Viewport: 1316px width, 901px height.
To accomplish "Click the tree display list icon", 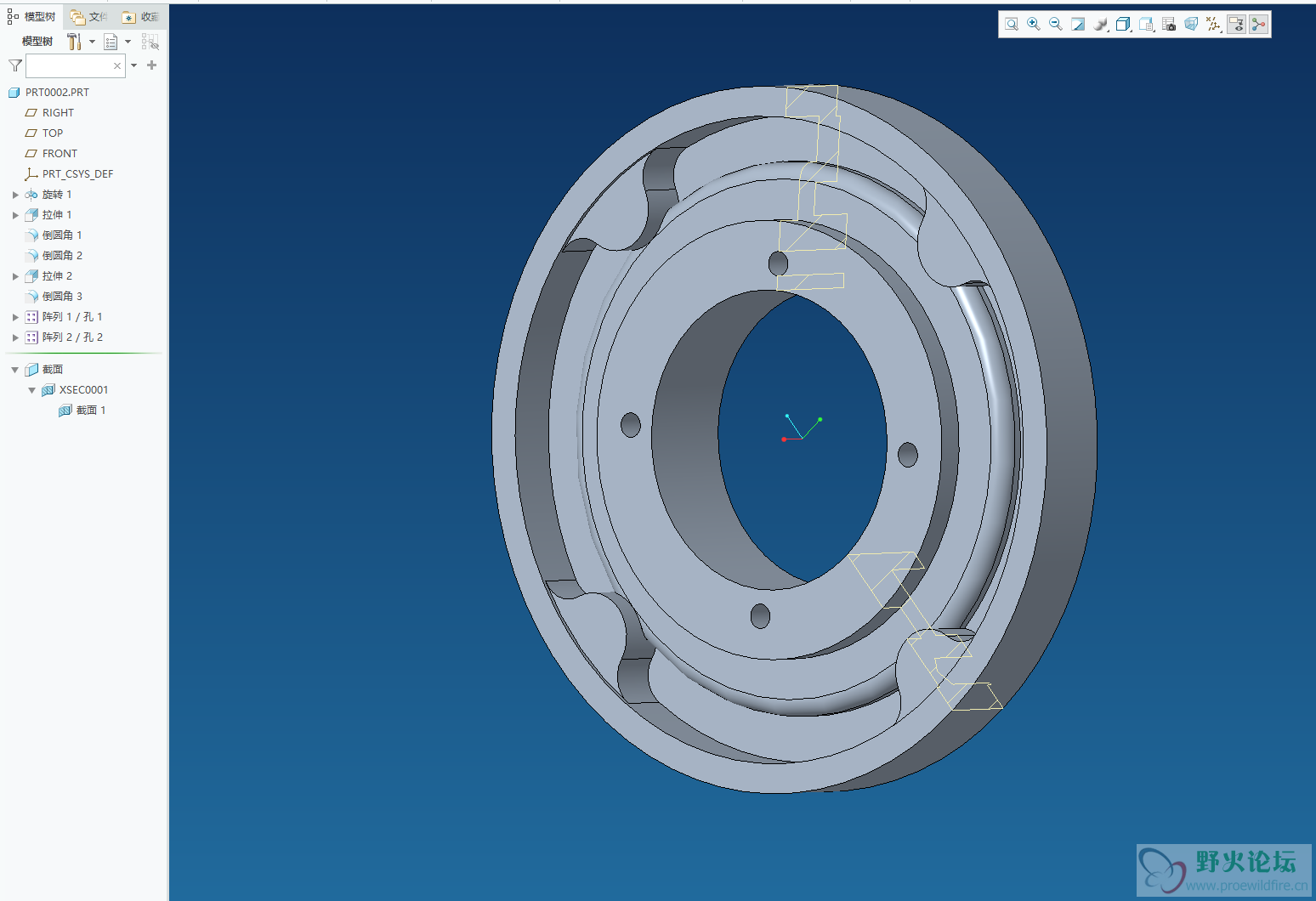I will 111,42.
